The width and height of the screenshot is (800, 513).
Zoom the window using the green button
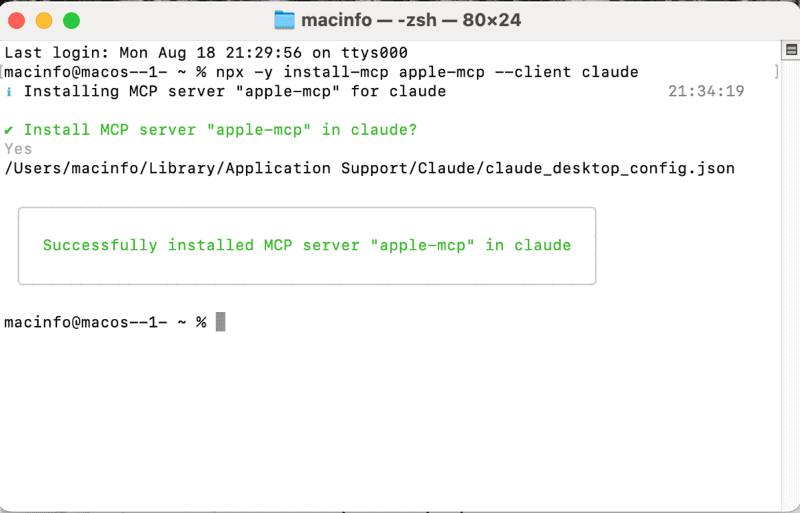coord(71,20)
